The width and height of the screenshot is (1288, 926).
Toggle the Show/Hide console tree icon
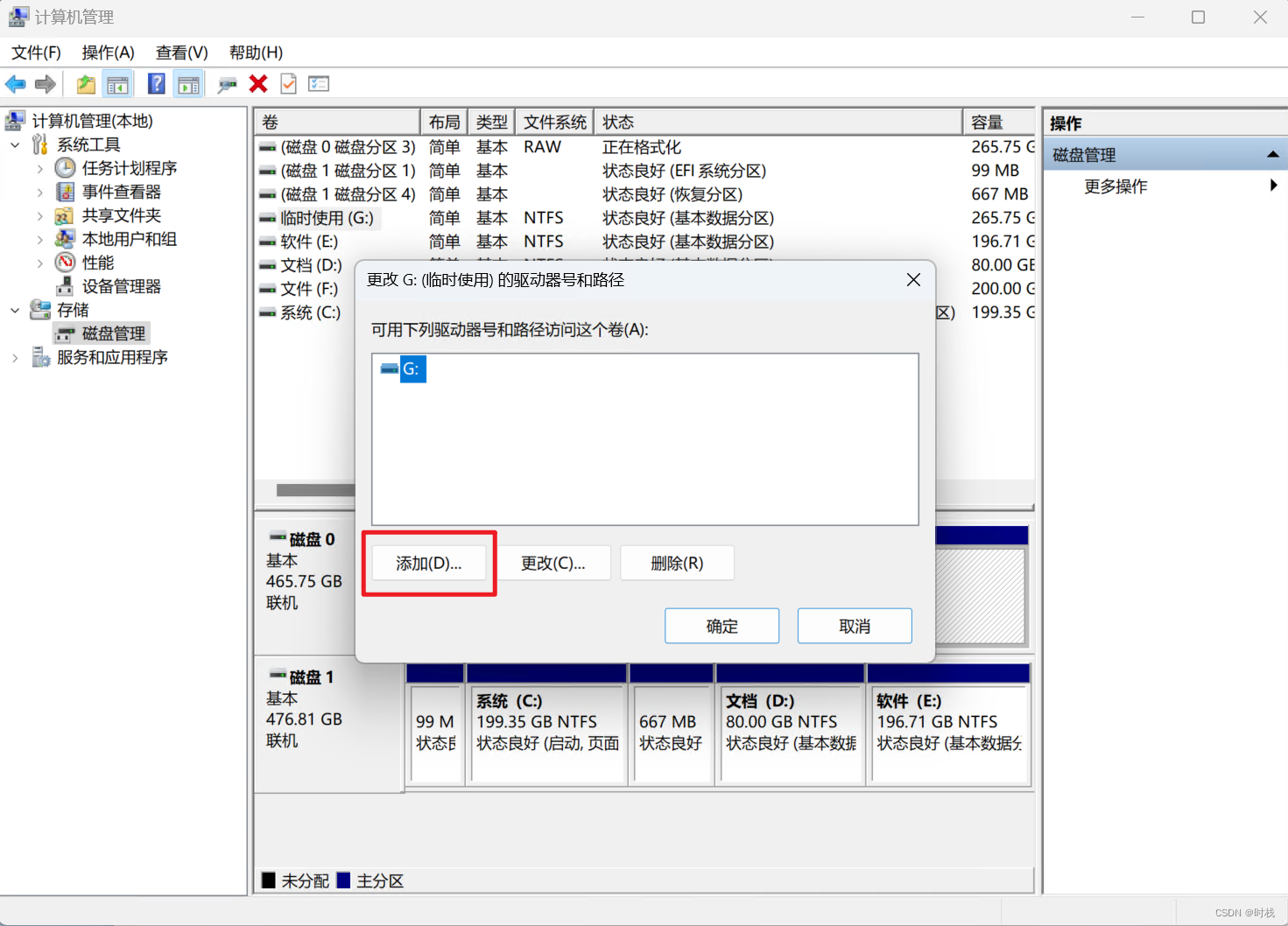[117, 84]
